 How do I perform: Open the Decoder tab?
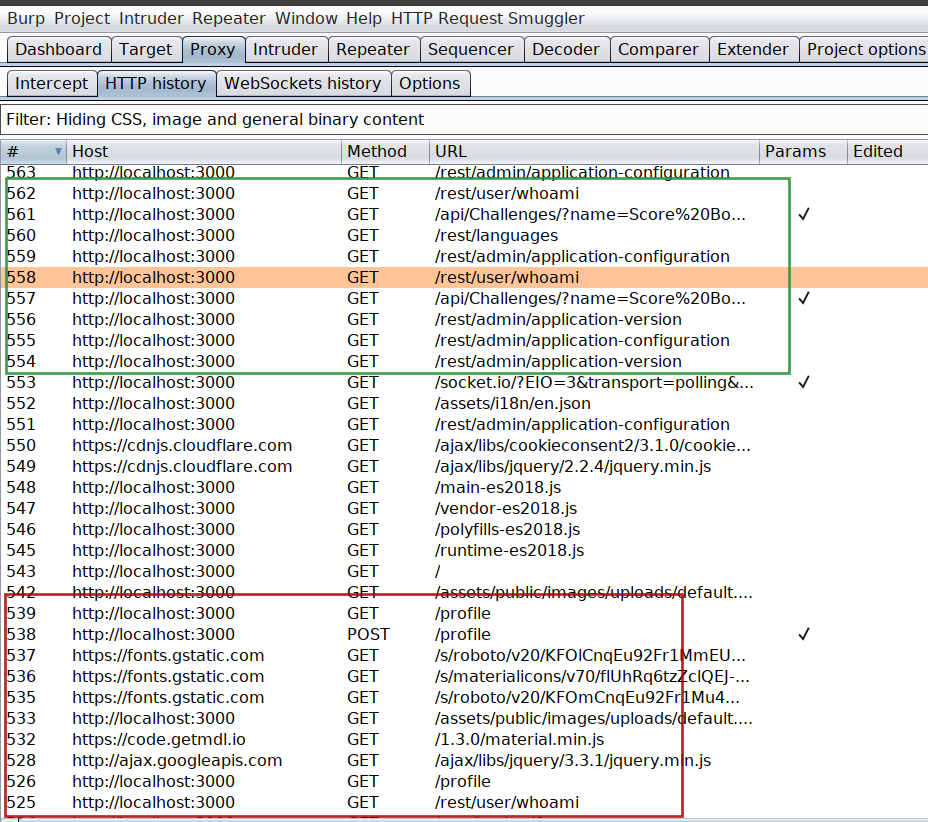coord(566,49)
